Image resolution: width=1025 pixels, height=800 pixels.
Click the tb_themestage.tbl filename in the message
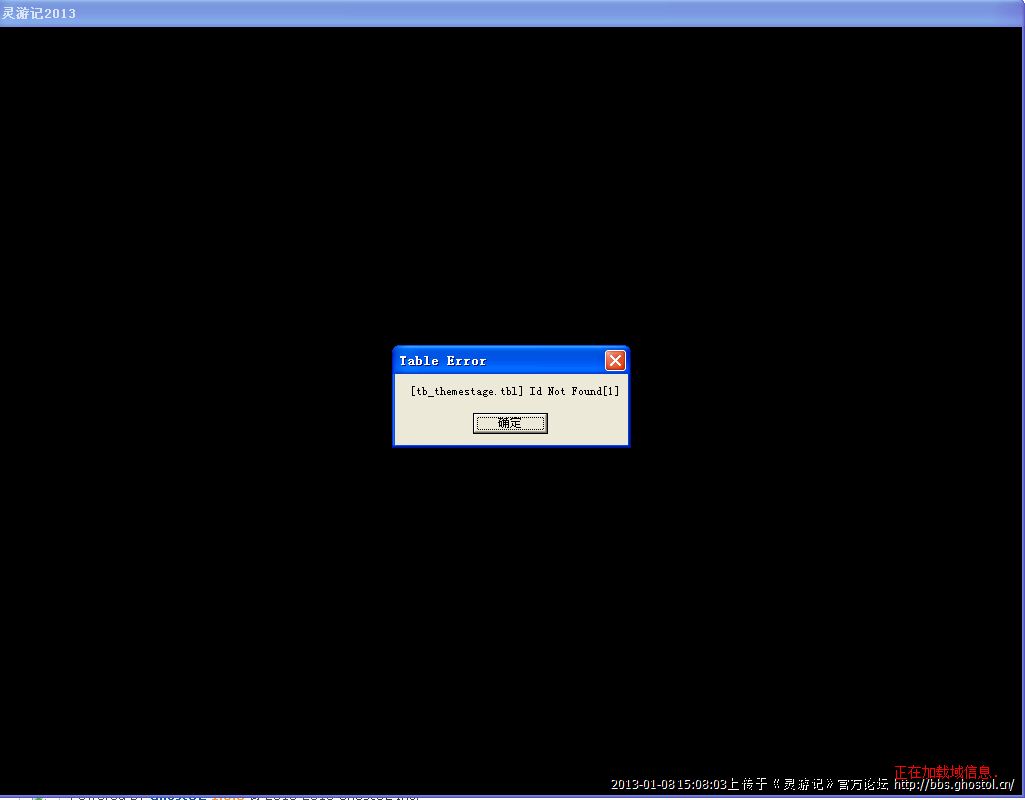(467, 391)
